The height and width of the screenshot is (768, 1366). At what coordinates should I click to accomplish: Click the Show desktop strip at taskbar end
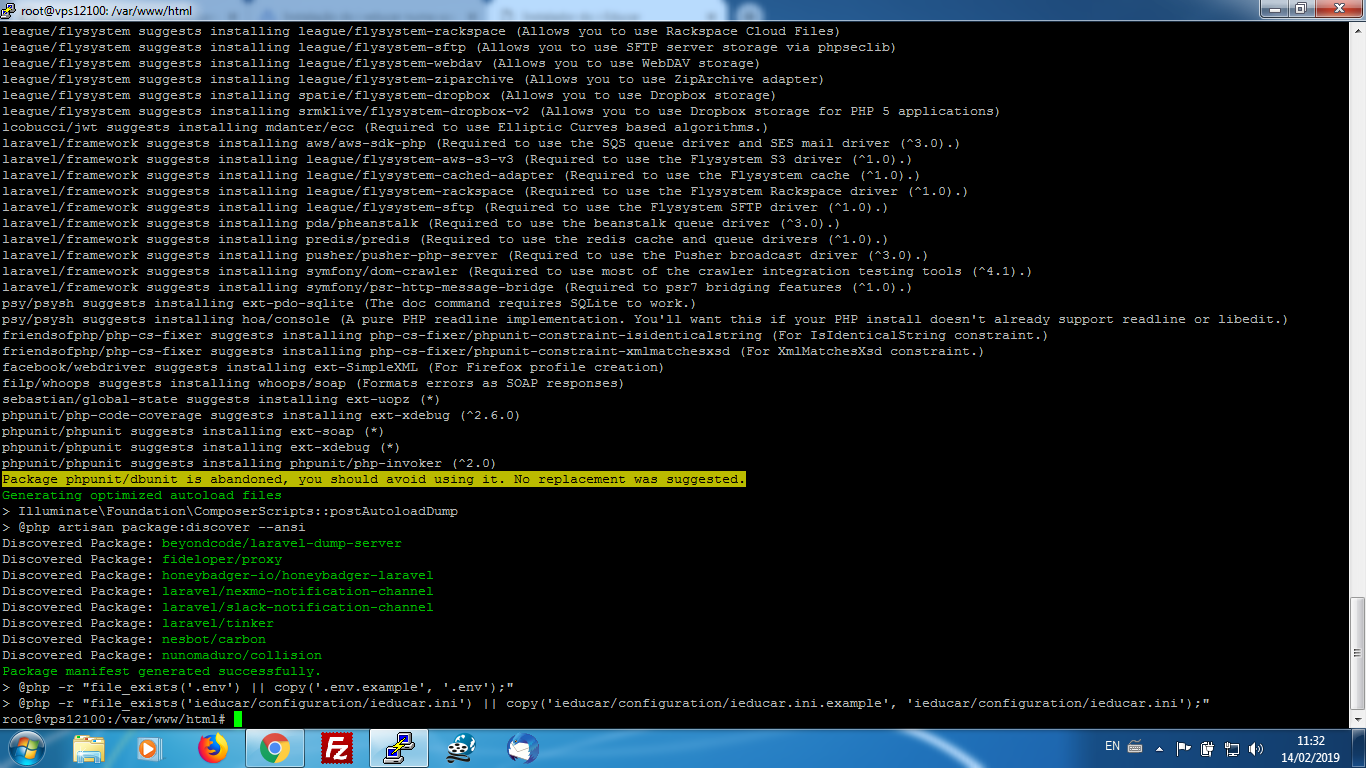1358,748
